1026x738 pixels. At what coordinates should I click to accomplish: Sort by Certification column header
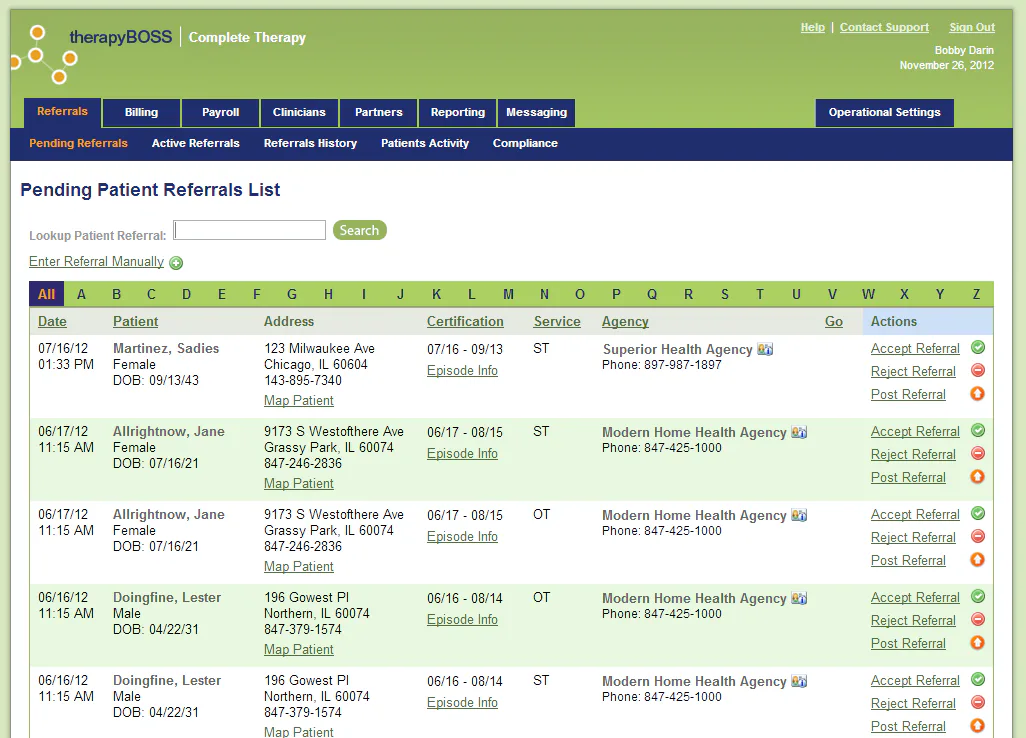tap(465, 321)
